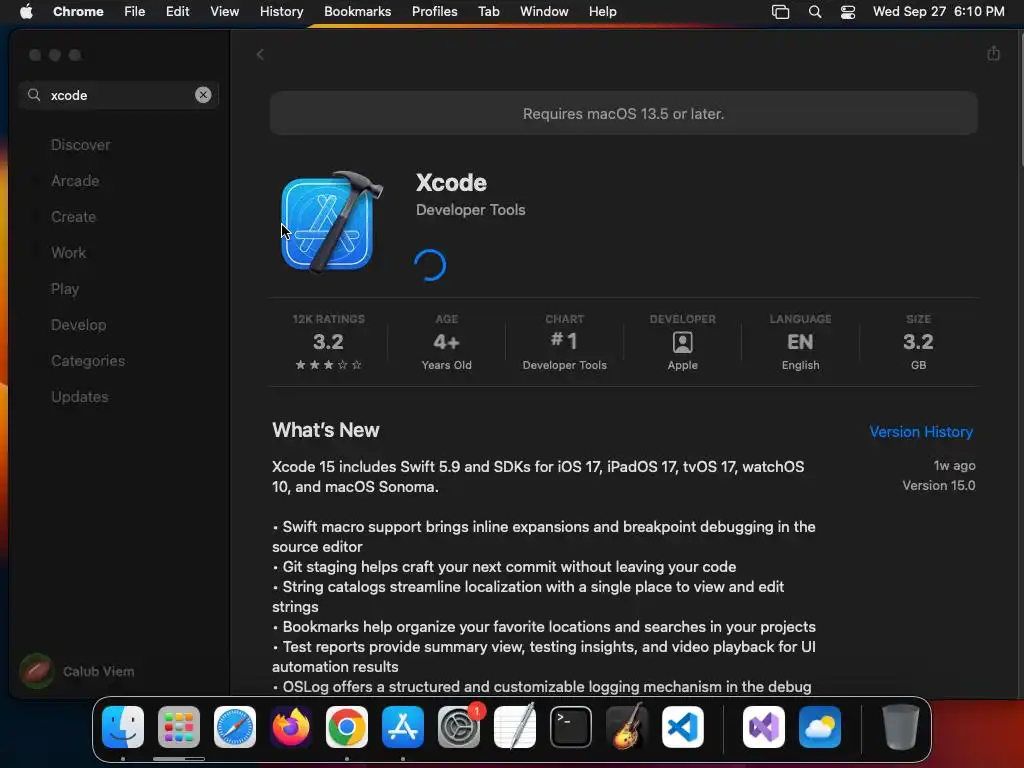This screenshot has height=768, width=1024.
Task: Click the Developer Tools category subtitle
Action: pyautogui.click(x=471, y=210)
